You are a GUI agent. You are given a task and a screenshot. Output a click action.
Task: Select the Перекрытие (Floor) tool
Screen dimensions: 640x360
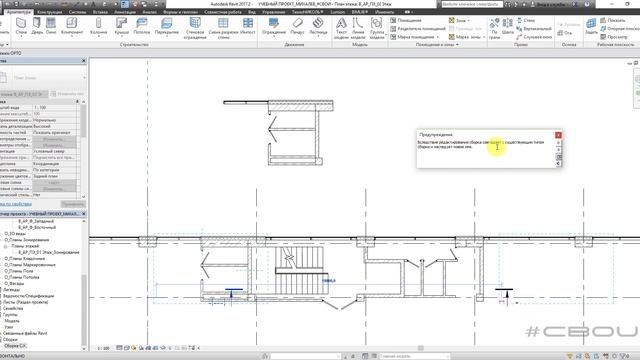(167, 27)
